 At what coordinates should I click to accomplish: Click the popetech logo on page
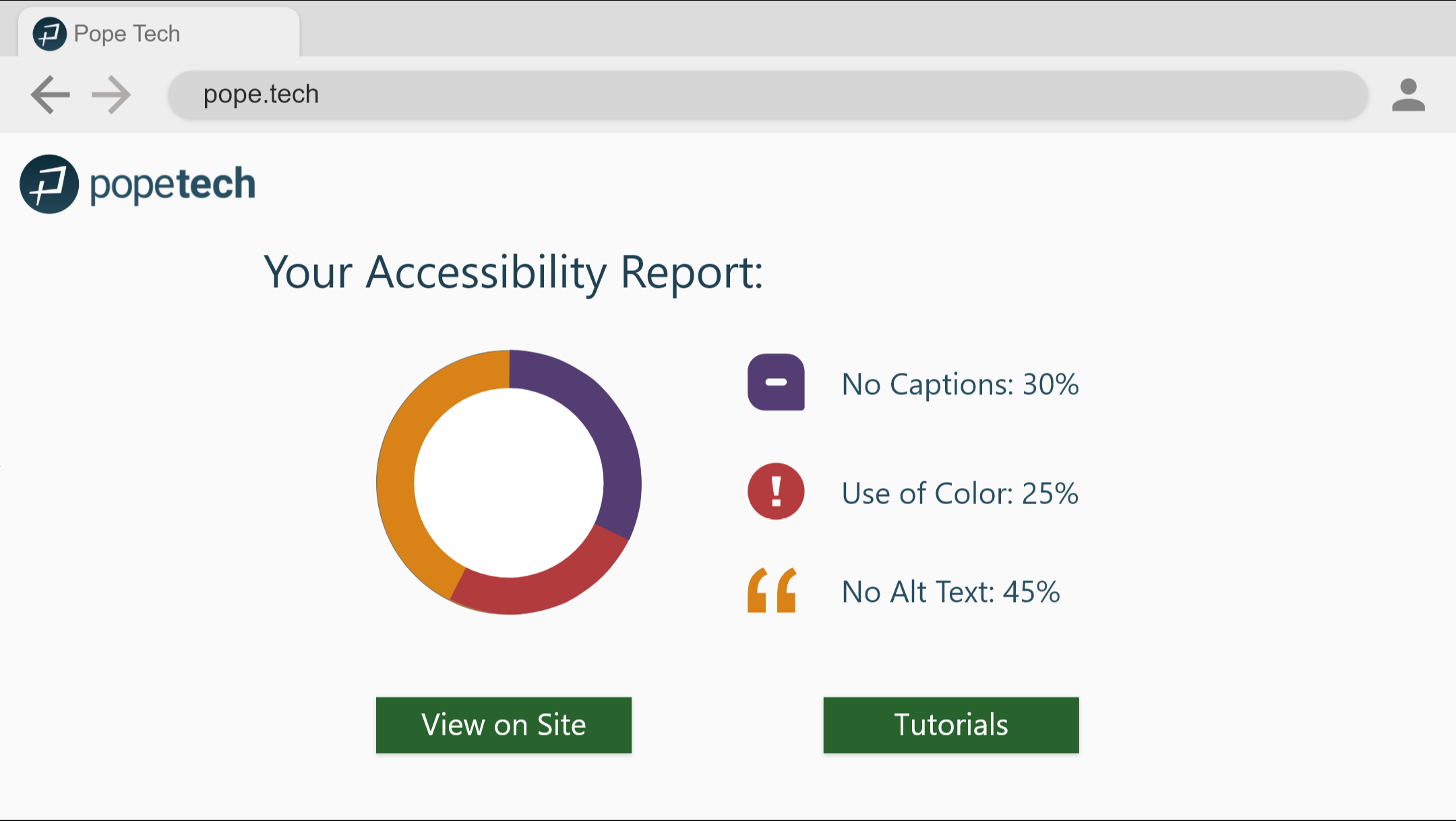click(x=138, y=184)
